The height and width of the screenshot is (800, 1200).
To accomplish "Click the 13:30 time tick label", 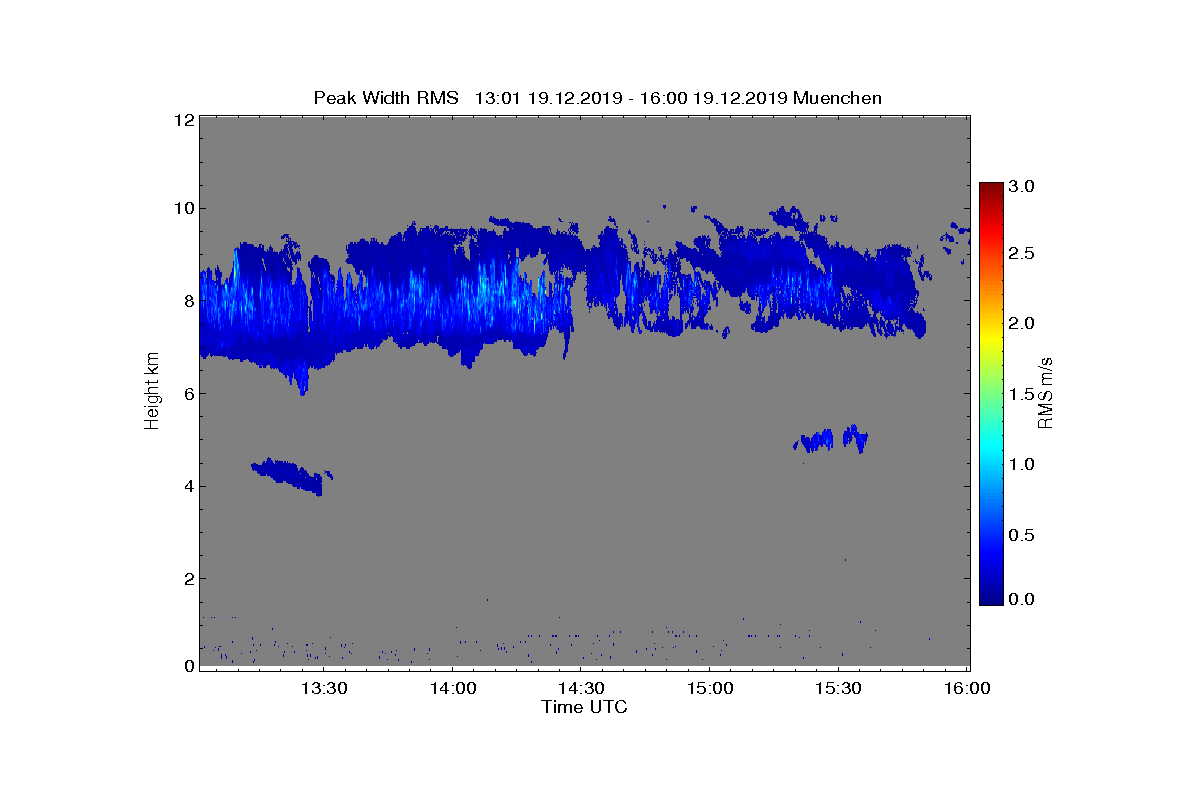I will [x=324, y=688].
